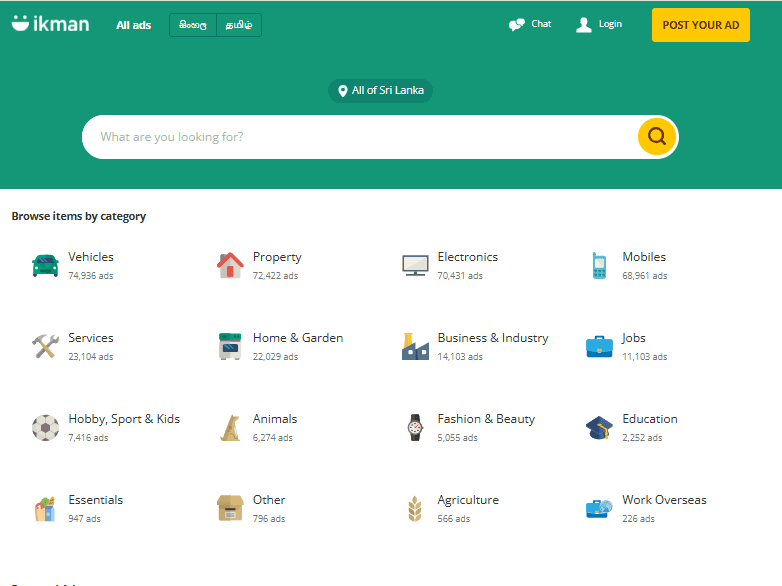The image size is (782, 586).
Task: Click the graduation cap Education icon
Action: coord(599,427)
